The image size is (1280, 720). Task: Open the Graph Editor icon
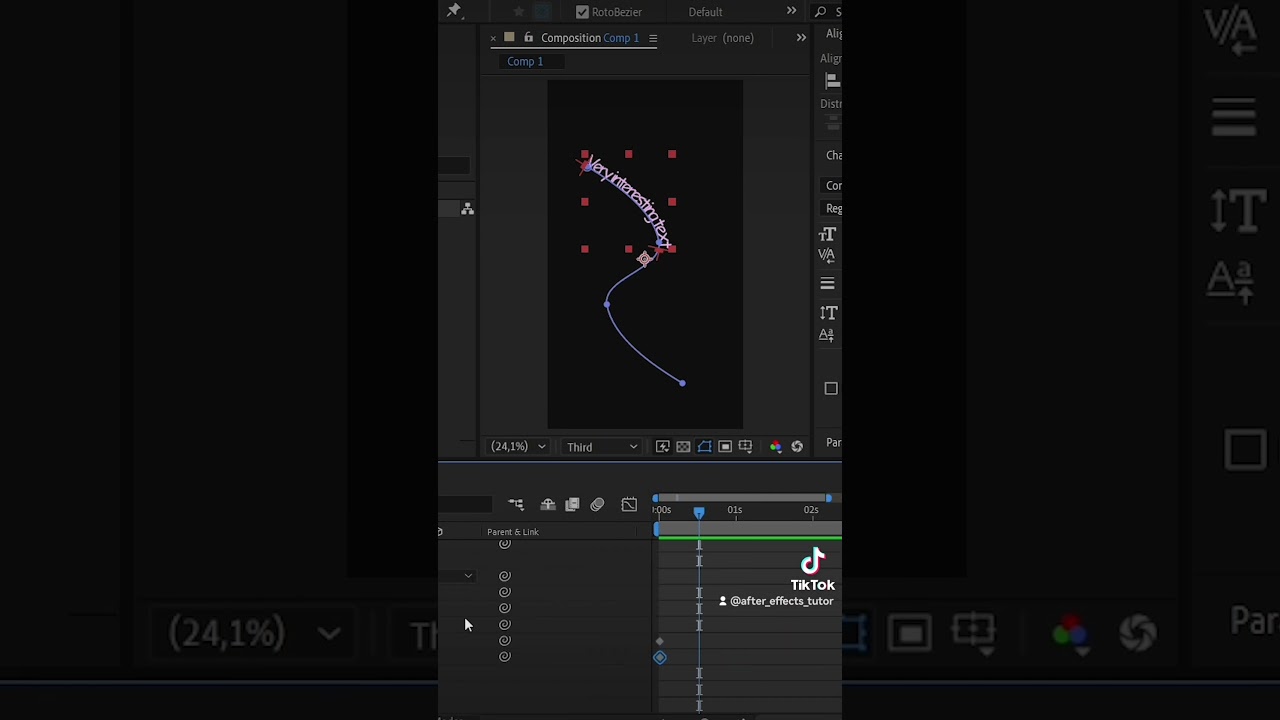(x=629, y=505)
